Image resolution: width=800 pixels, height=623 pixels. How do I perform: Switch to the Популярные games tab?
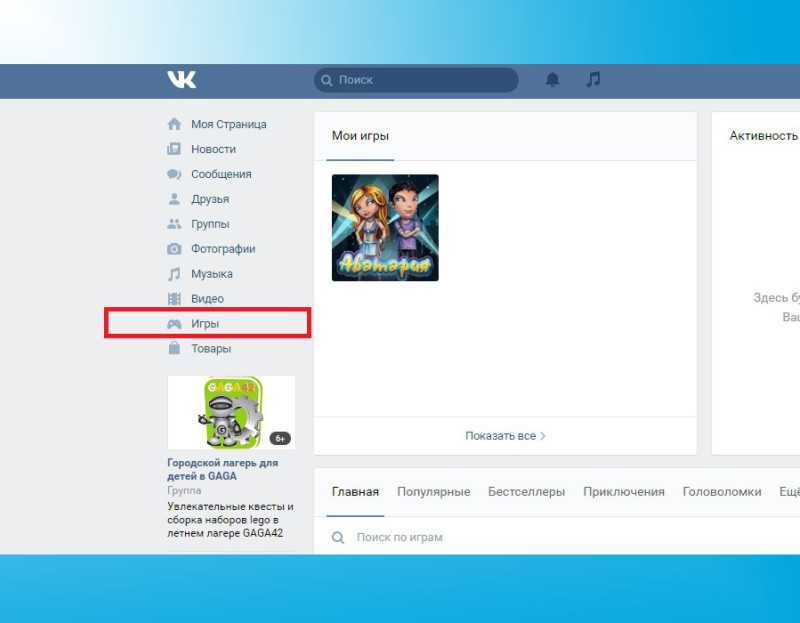(x=434, y=492)
